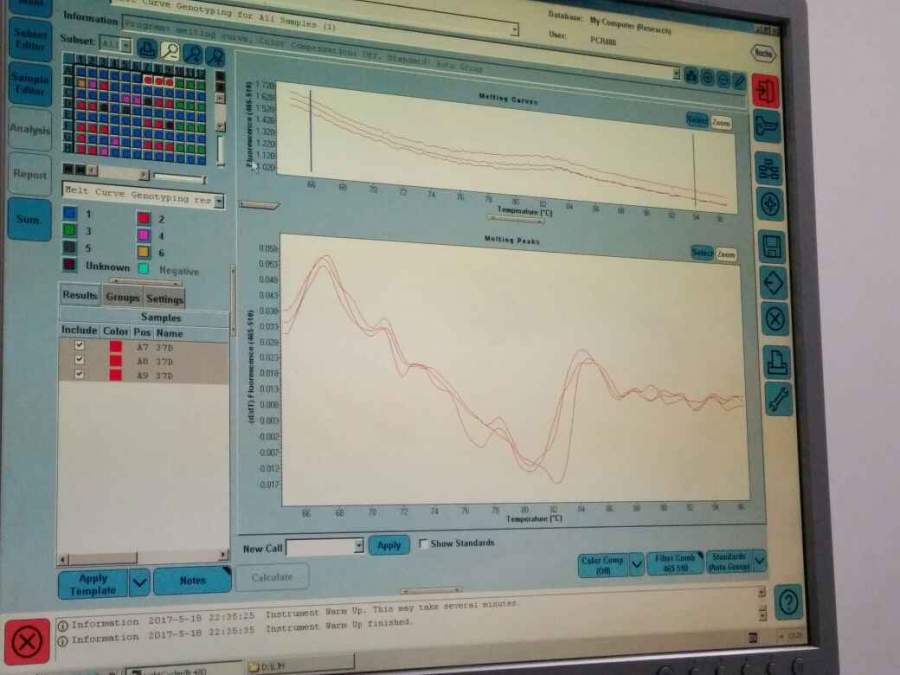Click the log-off icon below the red exit button

(x=767, y=126)
